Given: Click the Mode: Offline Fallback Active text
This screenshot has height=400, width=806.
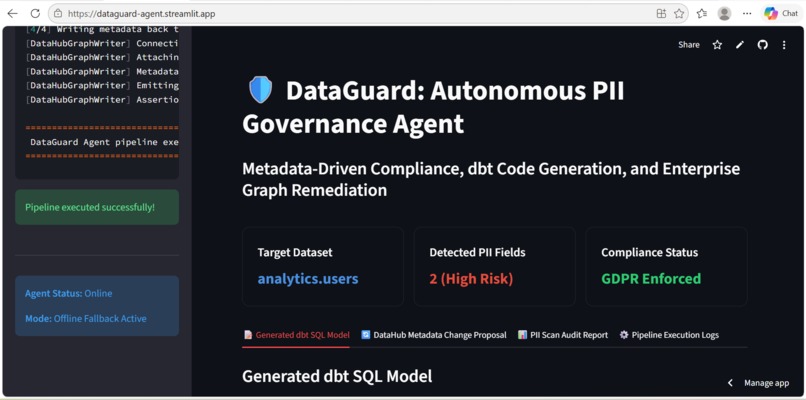Looking at the screenshot, I should (x=86, y=318).
